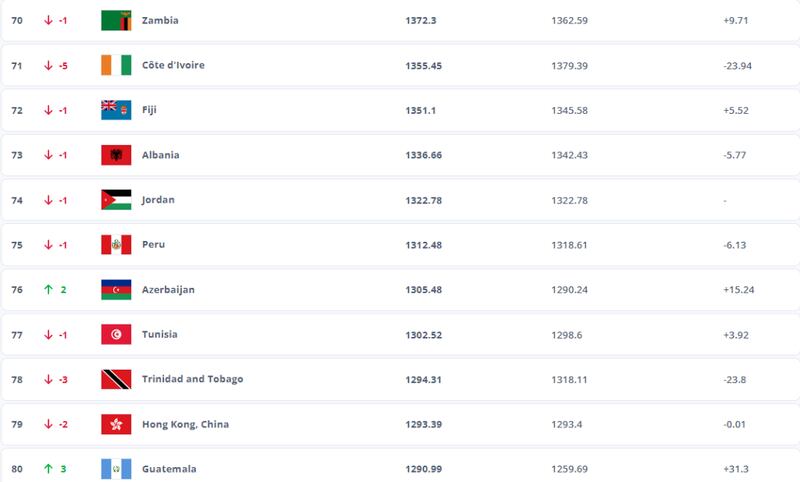Click Côte d'Ivoire's red down arrow
800x482 pixels.
48,65
